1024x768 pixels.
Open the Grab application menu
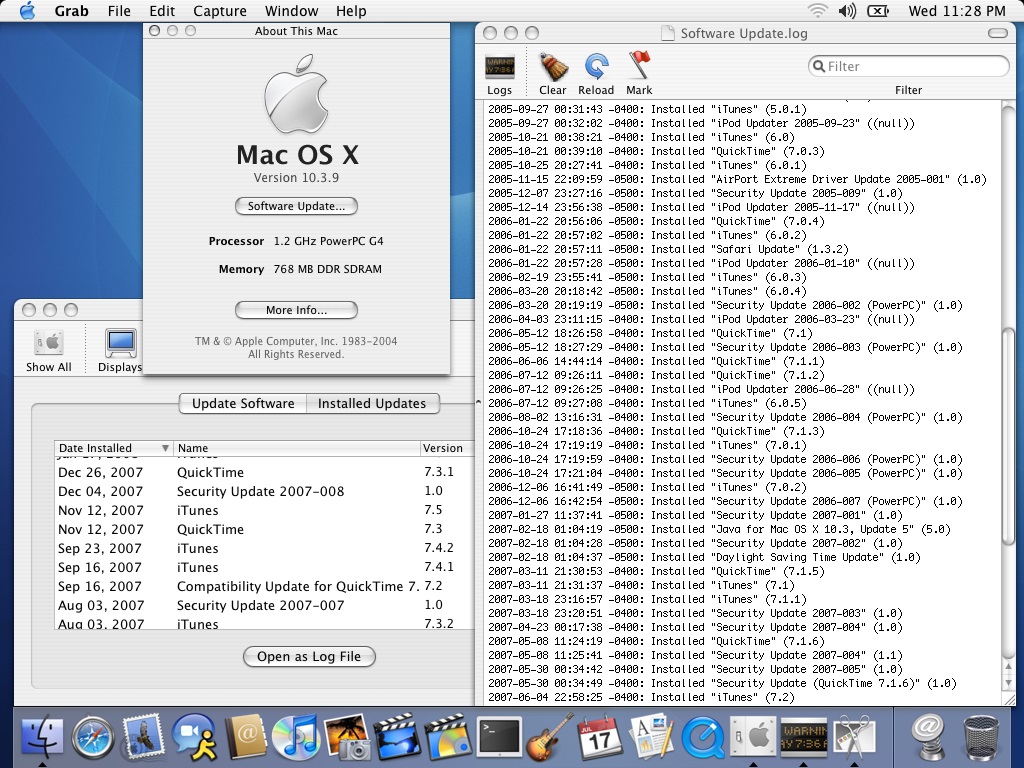click(71, 10)
